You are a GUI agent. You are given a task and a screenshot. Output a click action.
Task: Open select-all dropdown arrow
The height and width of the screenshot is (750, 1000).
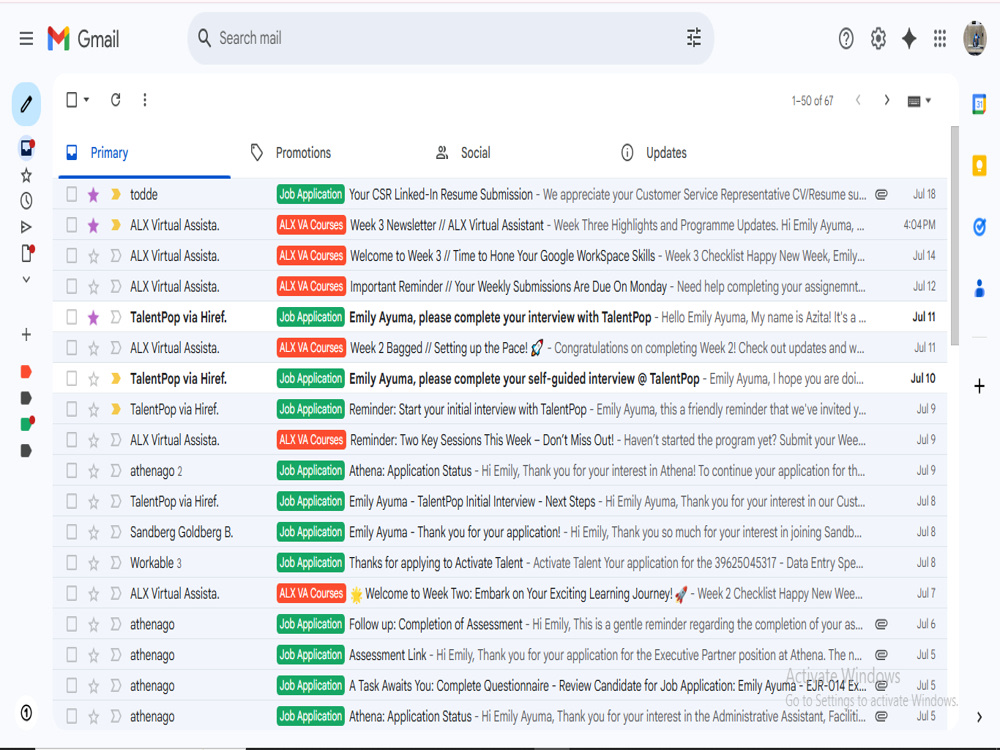click(x=87, y=99)
